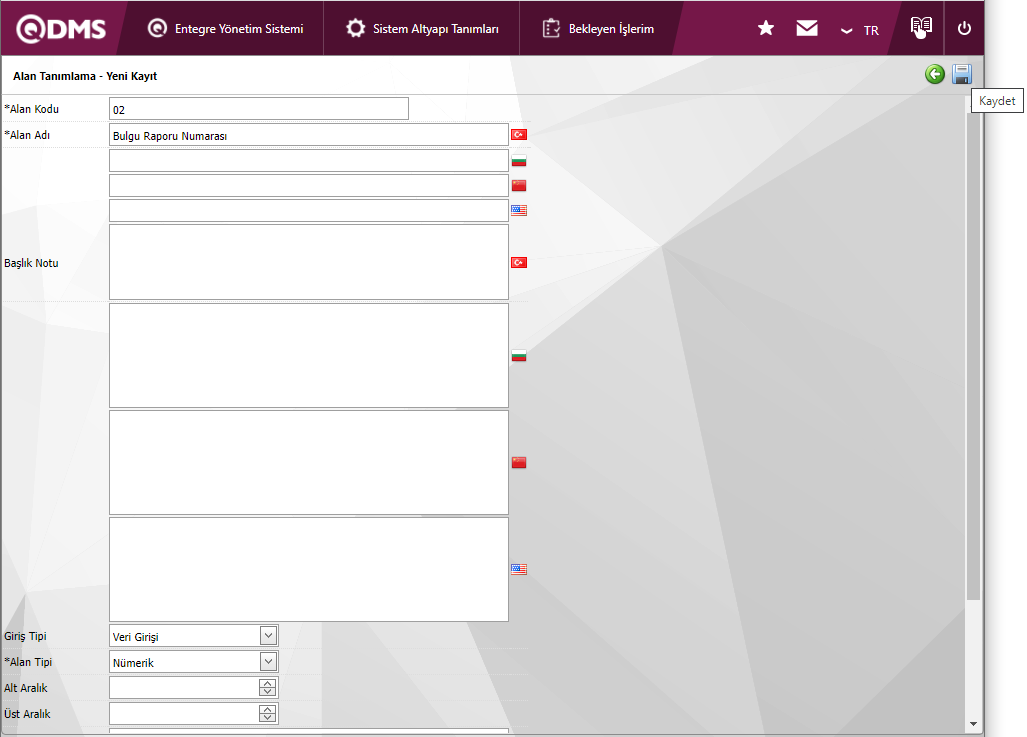The width and height of the screenshot is (1027, 737).
Task: Click the Alan Tanımlama - Yeni Kayıt title
Action: (85, 76)
